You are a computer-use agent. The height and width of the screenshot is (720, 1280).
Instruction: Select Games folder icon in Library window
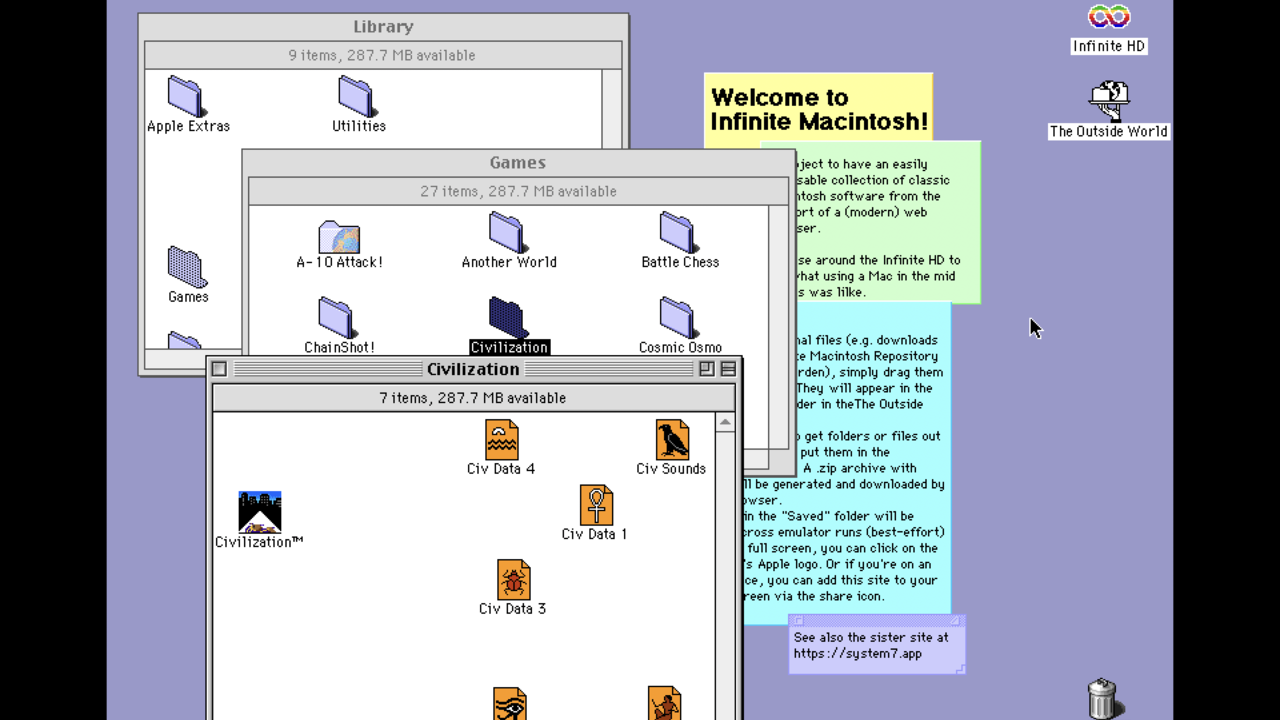186,267
